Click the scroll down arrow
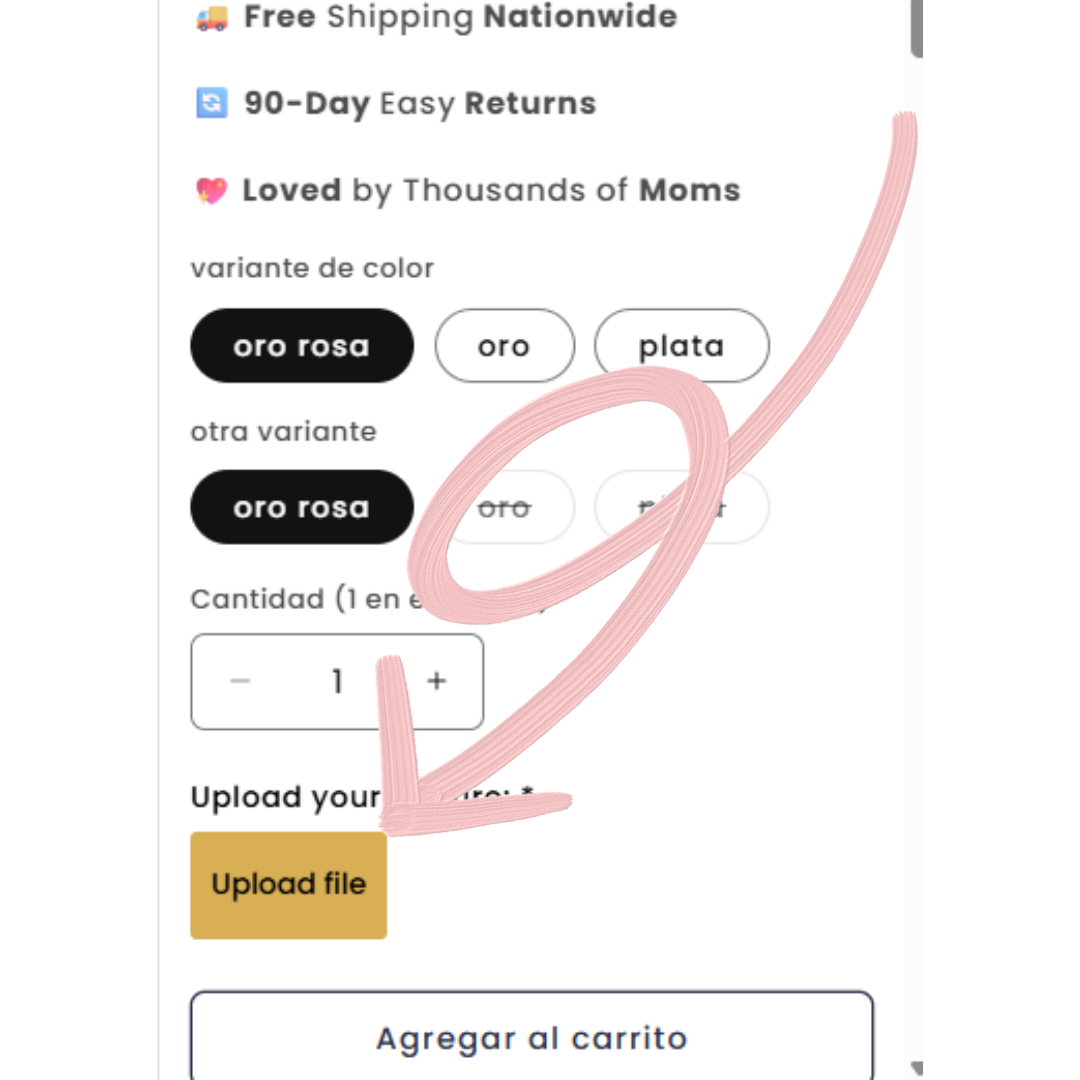 [x=915, y=1068]
